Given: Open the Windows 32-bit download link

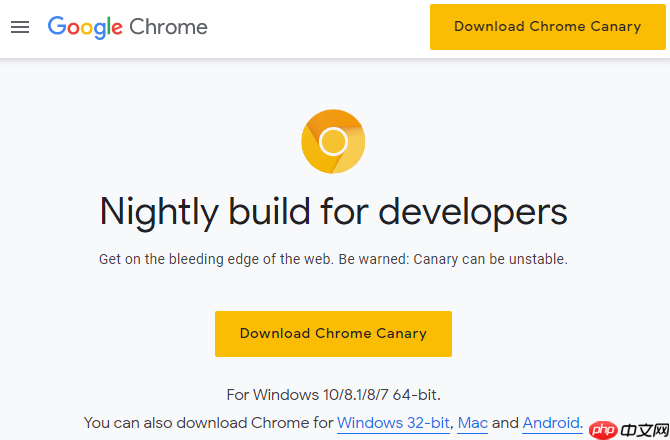Looking at the screenshot, I should click(x=395, y=423).
